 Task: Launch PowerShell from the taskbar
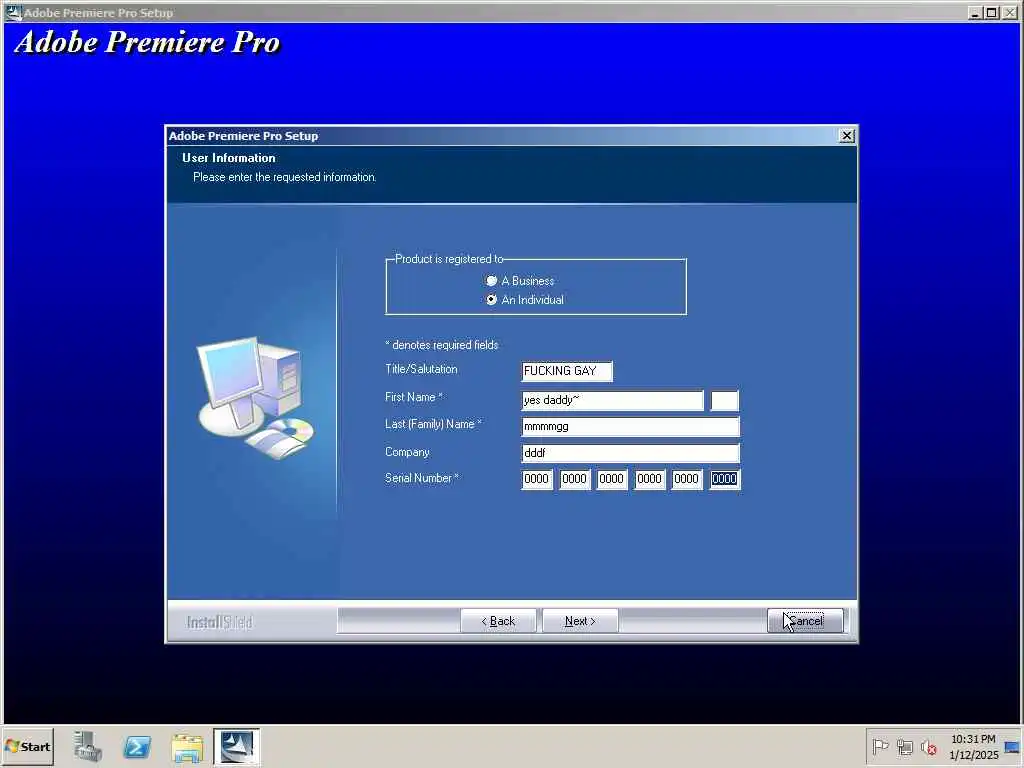tap(137, 746)
